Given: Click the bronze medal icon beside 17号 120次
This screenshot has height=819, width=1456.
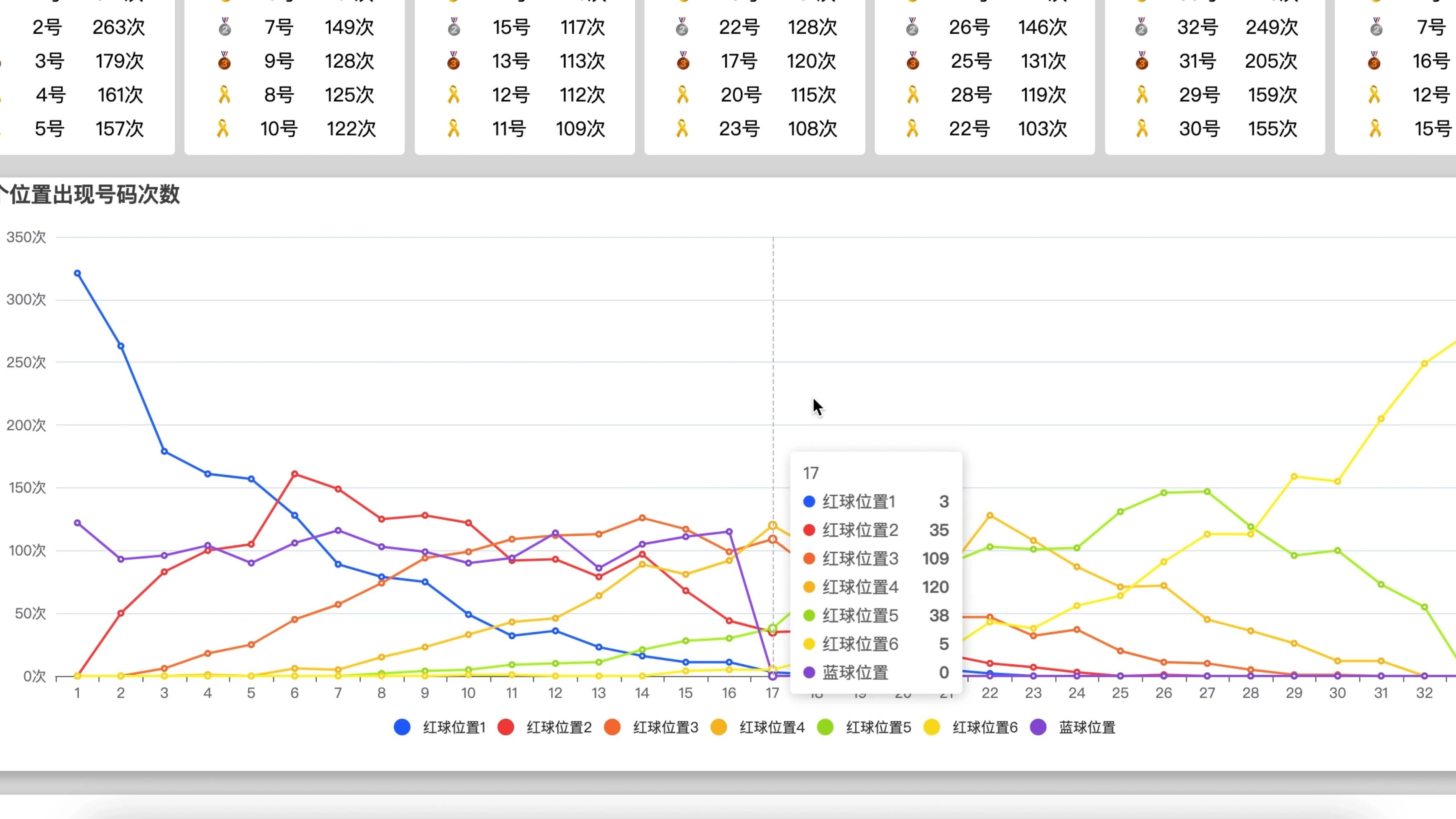Looking at the screenshot, I should pos(683,61).
